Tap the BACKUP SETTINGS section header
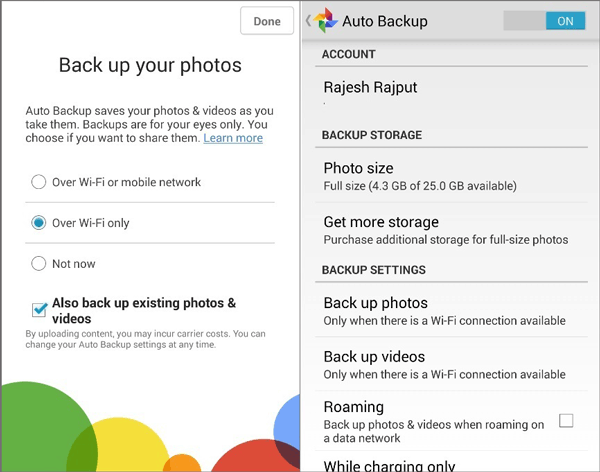The image size is (600, 472). [x=373, y=270]
